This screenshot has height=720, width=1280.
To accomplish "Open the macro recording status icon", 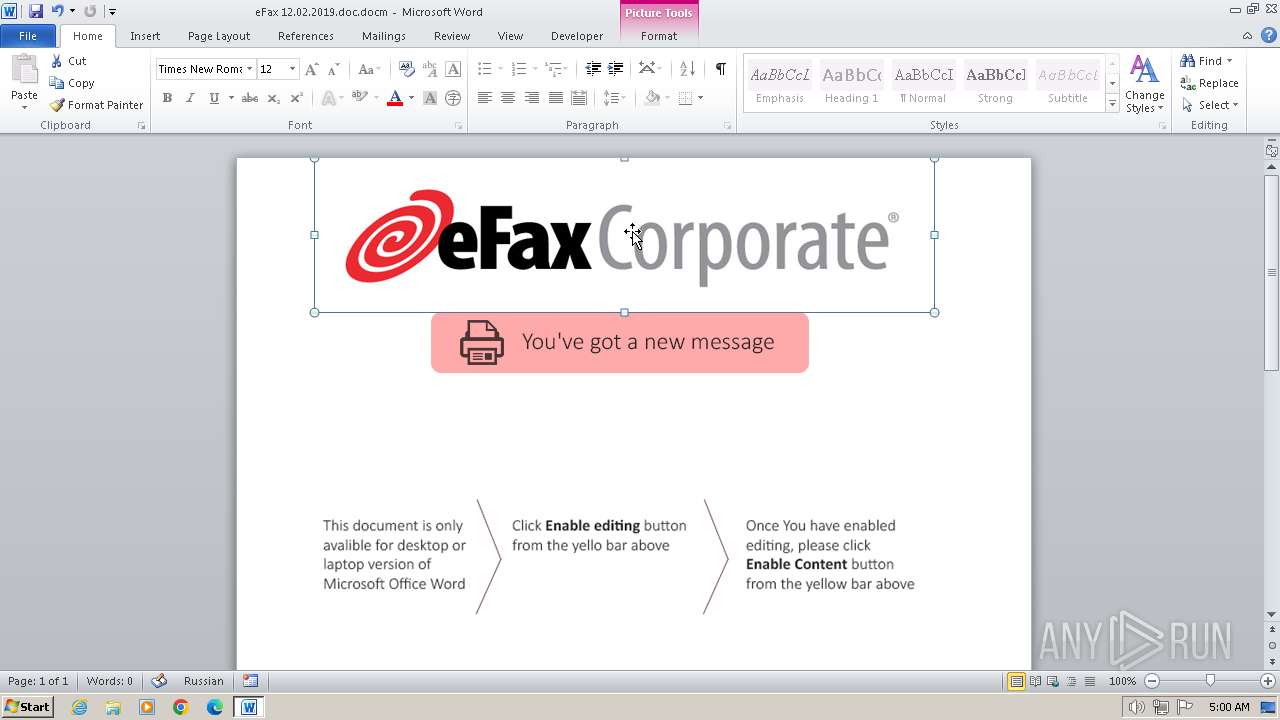I will pyautogui.click(x=250, y=681).
